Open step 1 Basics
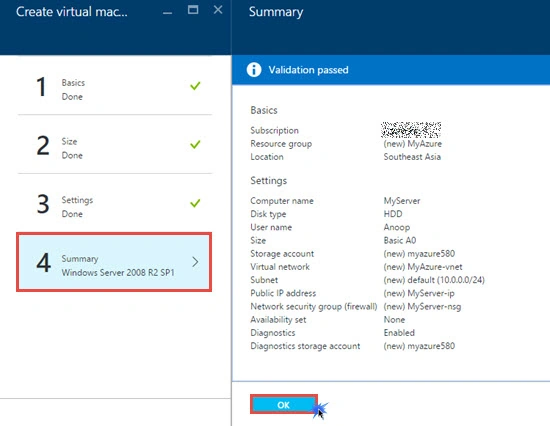Image resolution: width=550 pixels, height=426 pixels. point(114,86)
